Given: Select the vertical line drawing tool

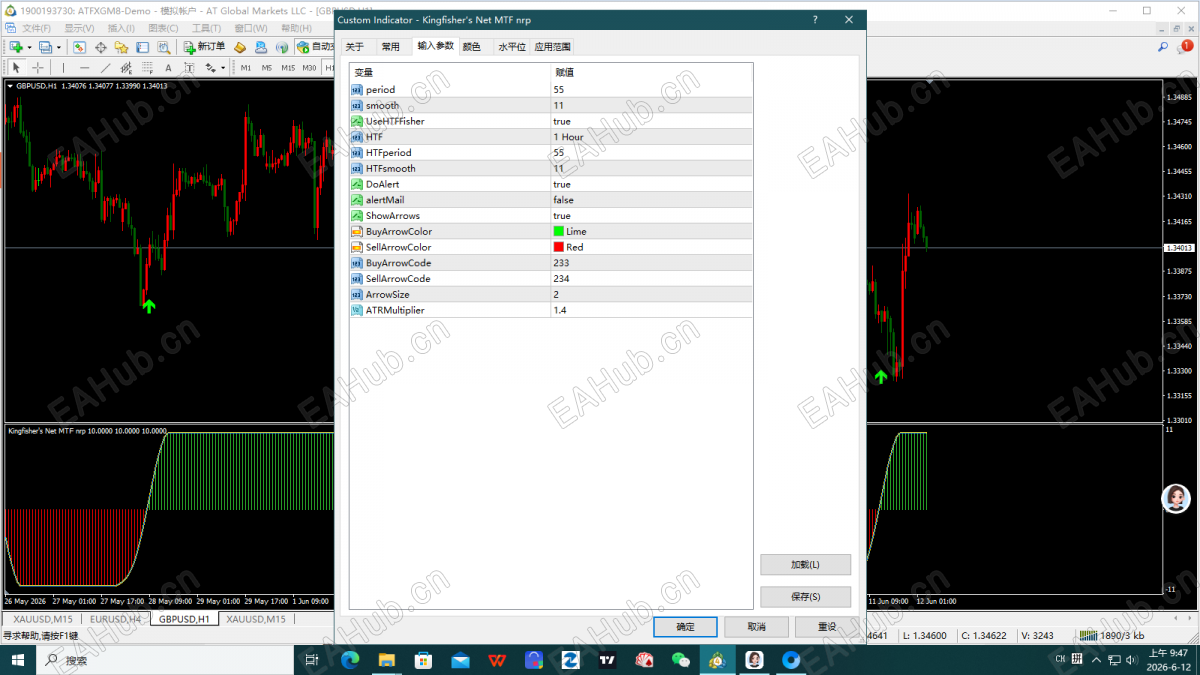Looking at the screenshot, I should coord(63,68).
